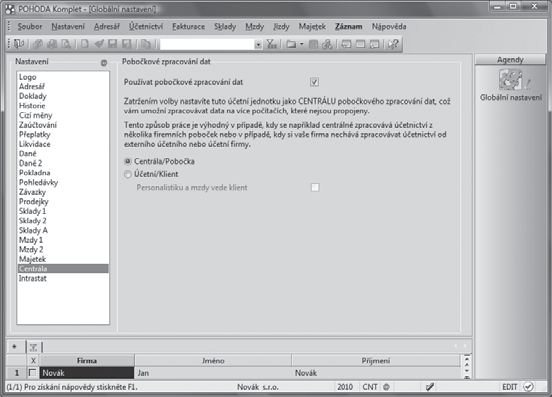Click small icon beside Nastavení heading
Screen dimensions: 552x397
coord(104,63)
